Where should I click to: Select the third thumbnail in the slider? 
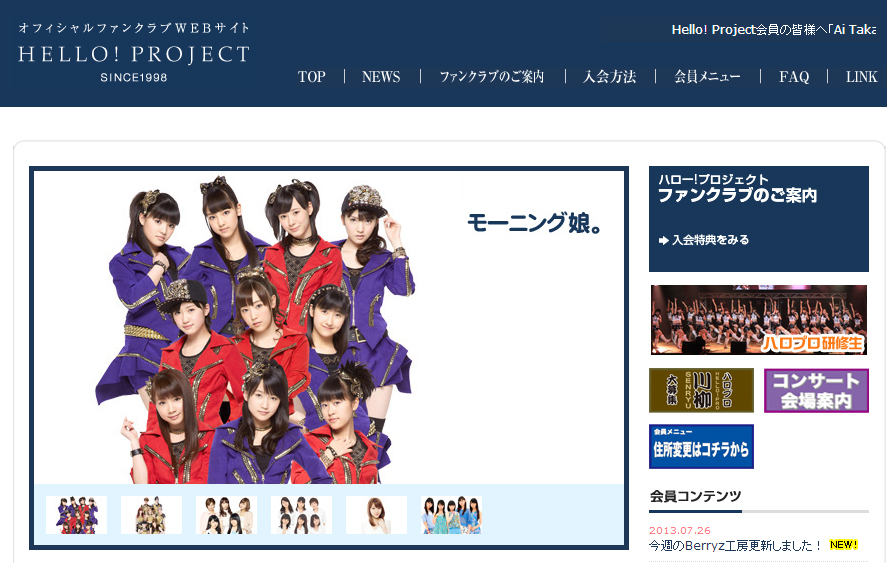pos(226,515)
